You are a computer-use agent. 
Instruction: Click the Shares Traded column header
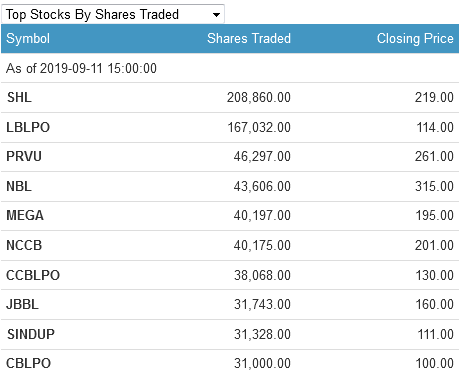(249, 38)
